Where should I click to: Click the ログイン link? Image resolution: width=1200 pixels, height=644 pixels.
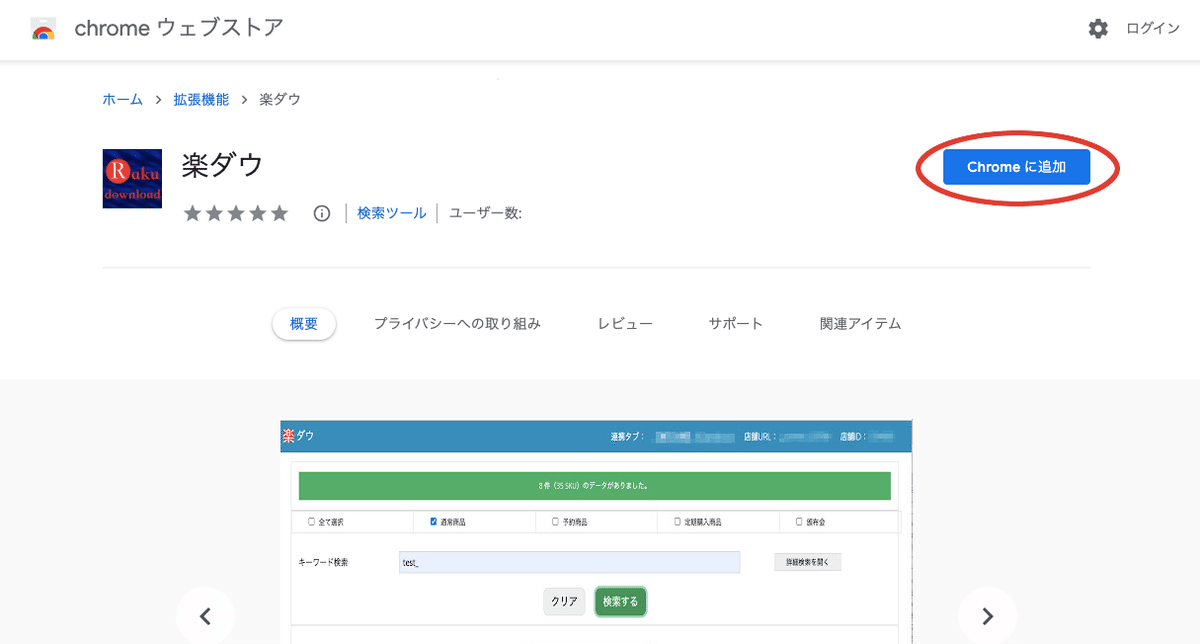click(1153, 29)
